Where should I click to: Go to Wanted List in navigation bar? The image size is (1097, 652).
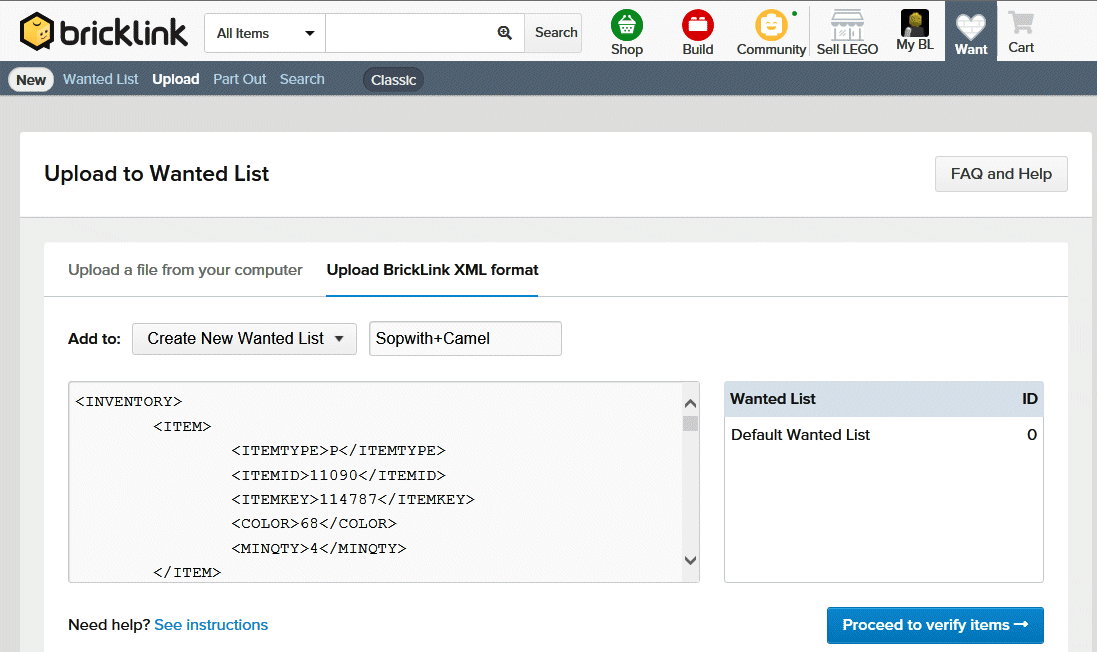coord(101,79)
